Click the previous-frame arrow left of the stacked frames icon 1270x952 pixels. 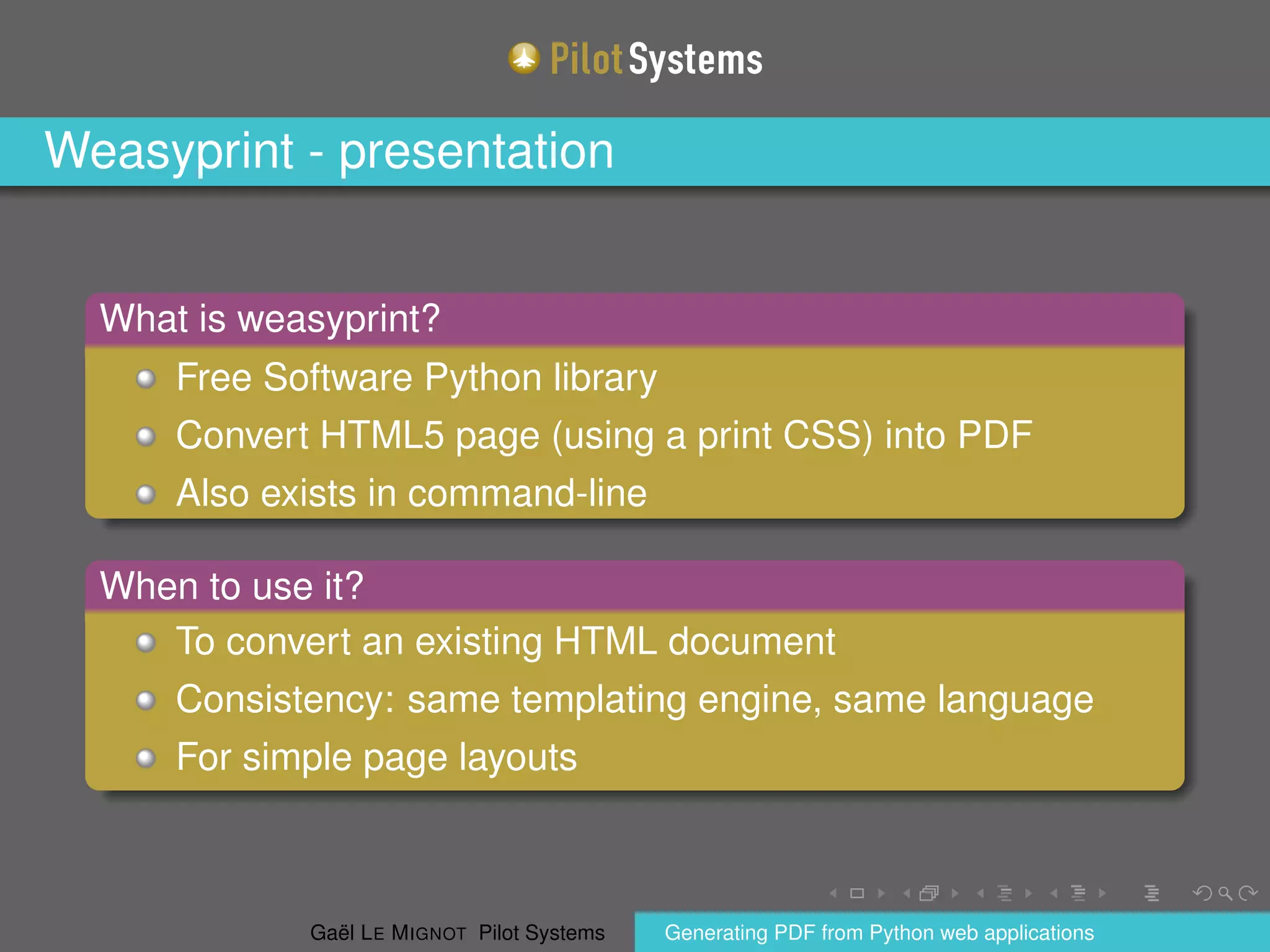tap(907, 893)
